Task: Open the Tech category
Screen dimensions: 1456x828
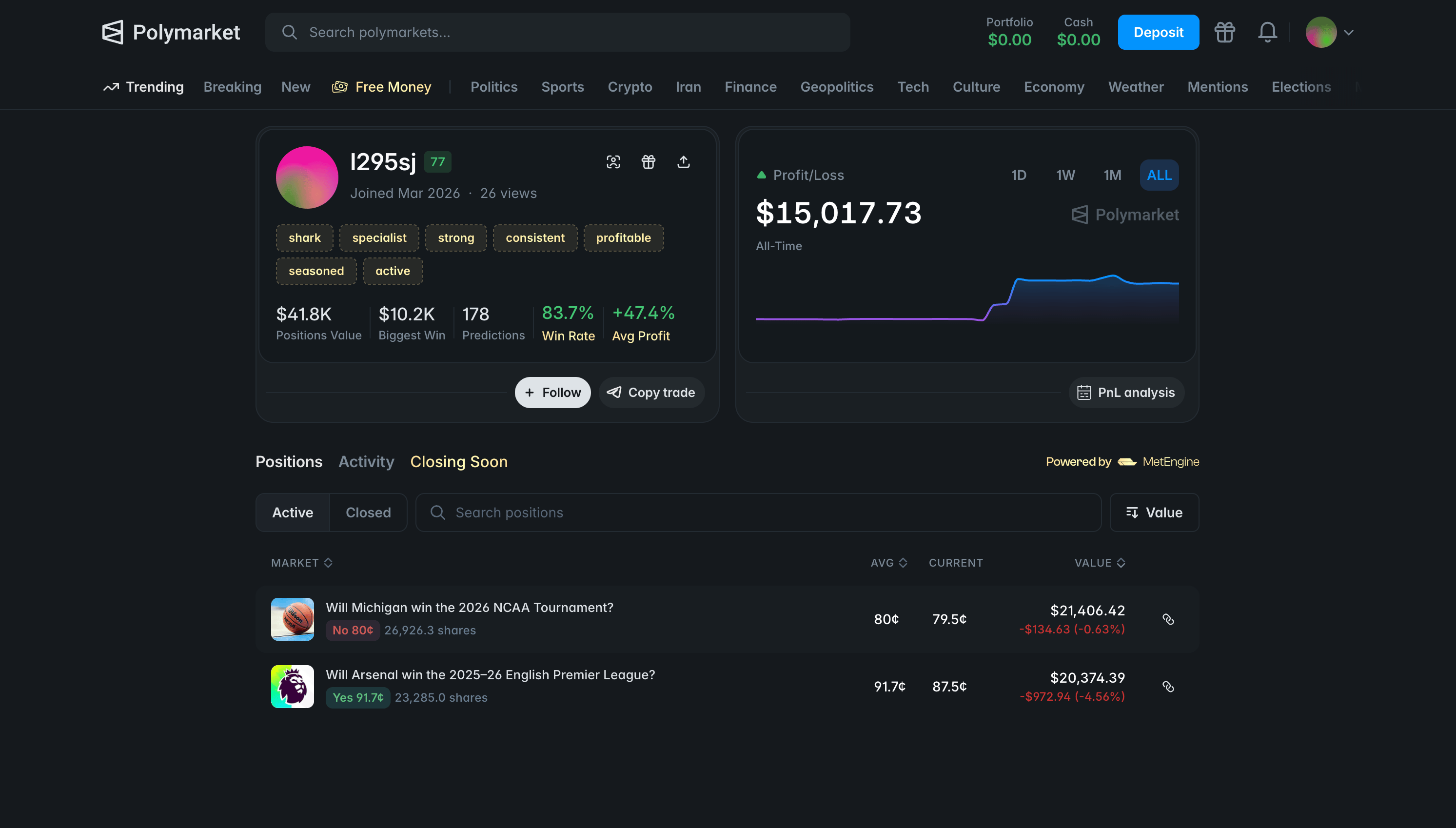Action: pyautogui.click(x=913, y=87)
